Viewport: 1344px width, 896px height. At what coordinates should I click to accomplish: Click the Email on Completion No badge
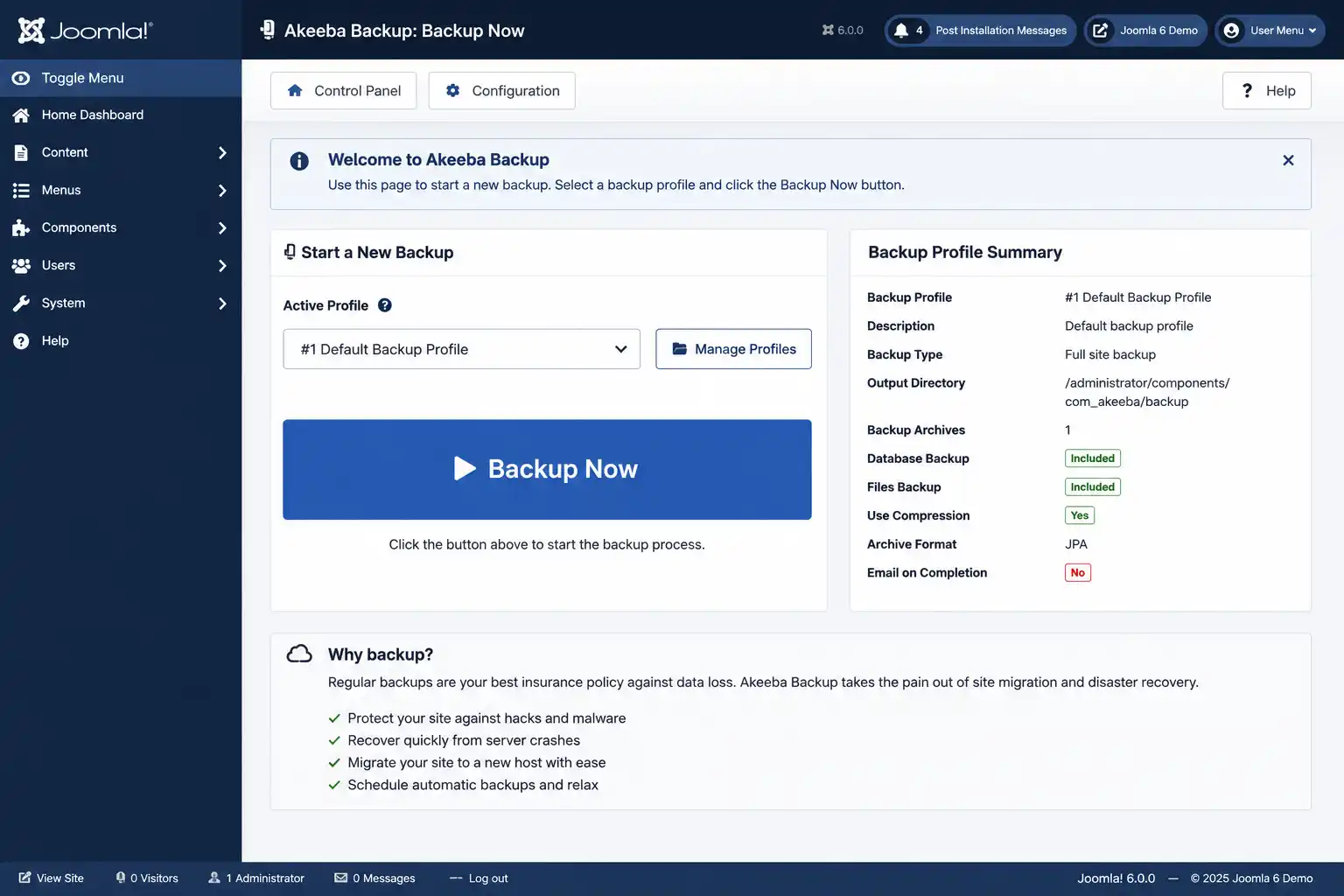(x=1078, y=573)
